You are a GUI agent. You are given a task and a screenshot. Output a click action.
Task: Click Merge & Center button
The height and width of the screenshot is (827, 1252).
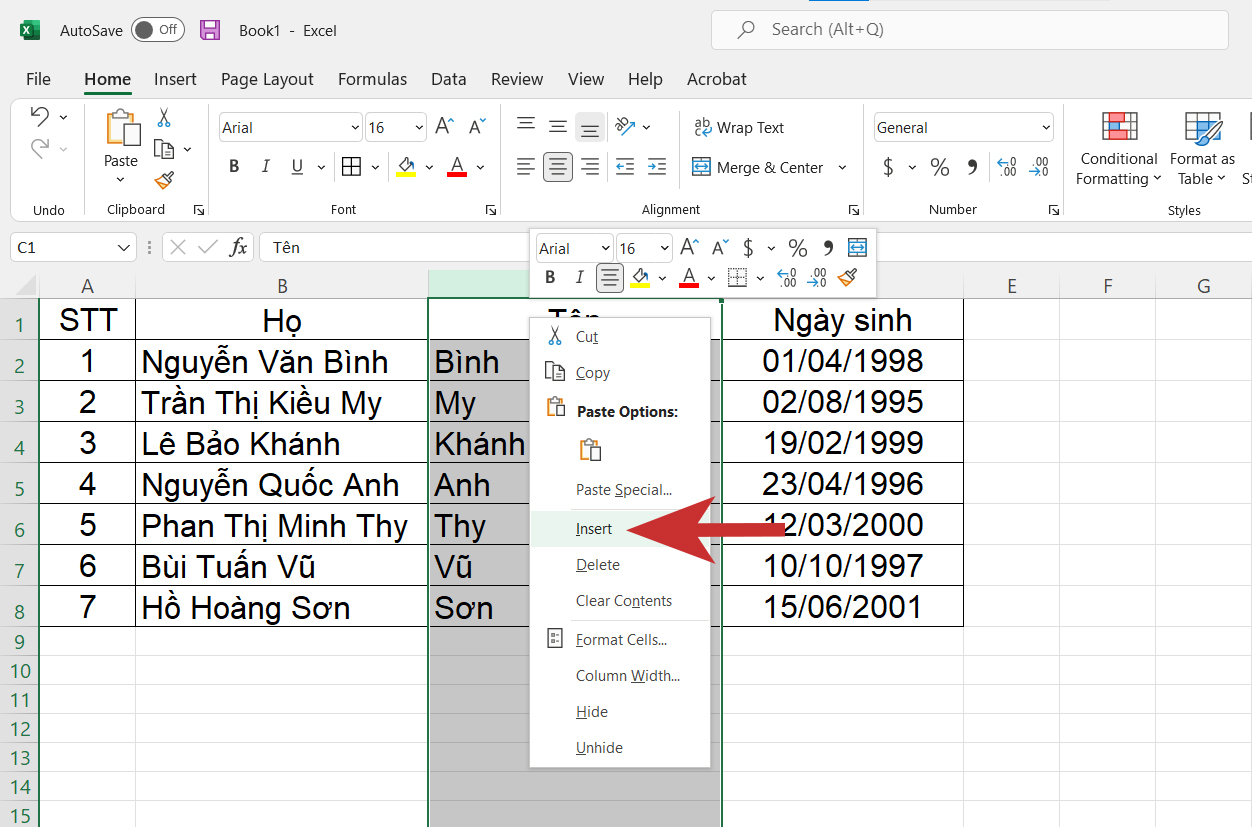758,168
